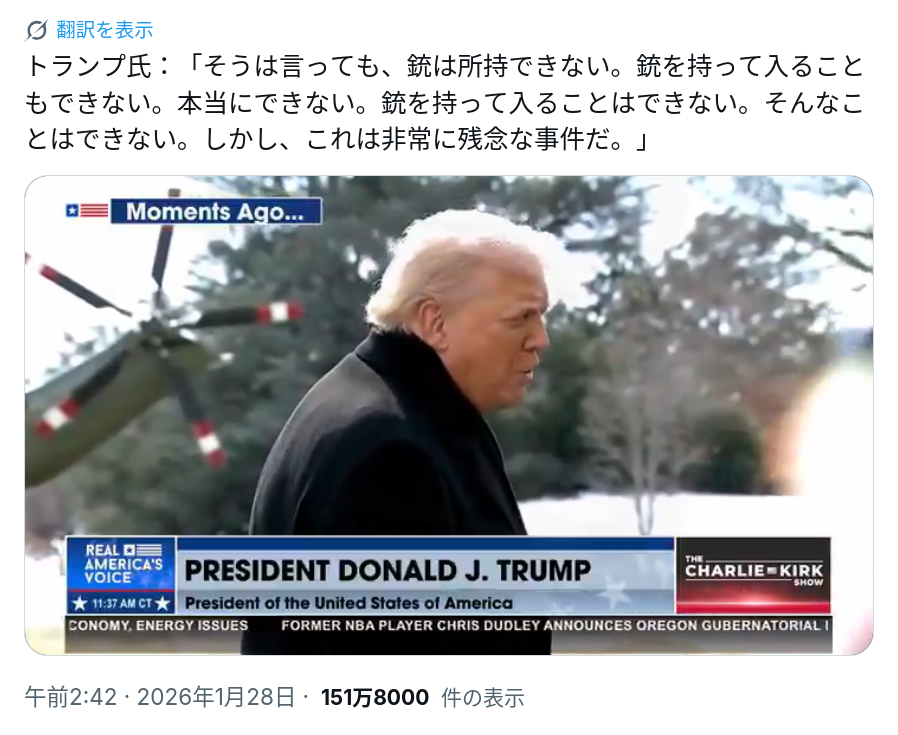
Task: Click the Real America's Voice logo
Action: 121,564
